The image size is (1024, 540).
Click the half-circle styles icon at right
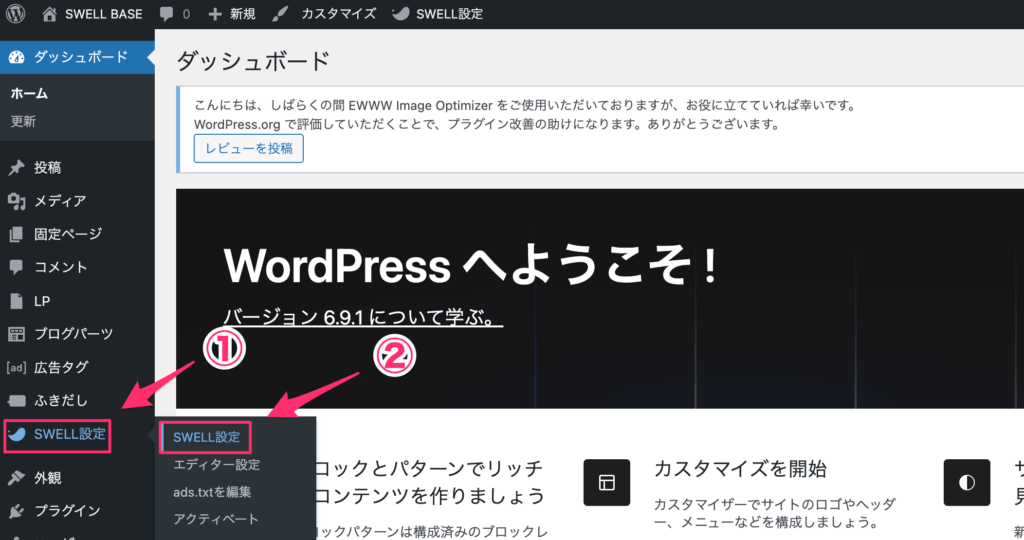(x=966, y=482)
